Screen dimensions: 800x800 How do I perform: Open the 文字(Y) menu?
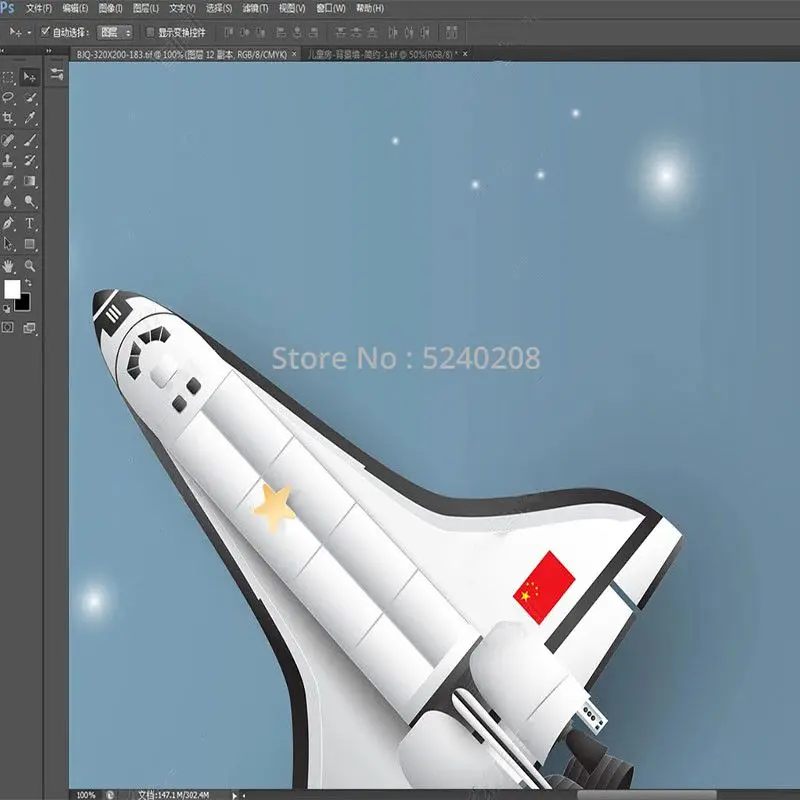point(182,8)
